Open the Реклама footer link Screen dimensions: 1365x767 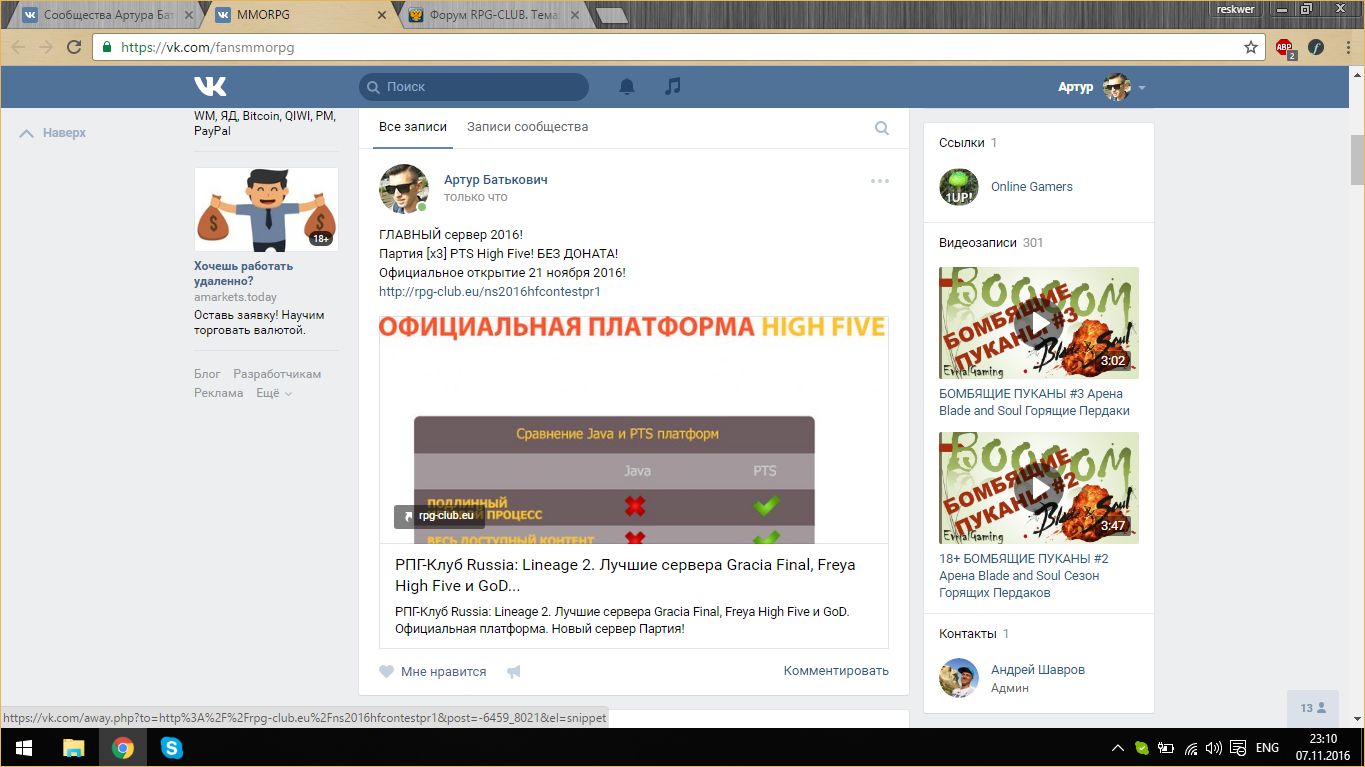click(x=219, y=393)
